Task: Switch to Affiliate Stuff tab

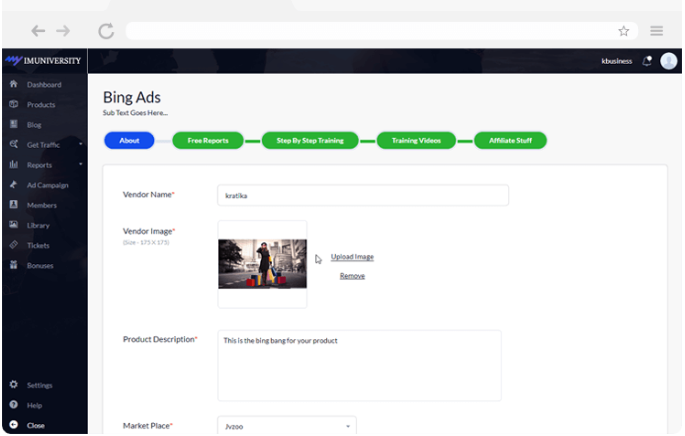Action: (x=510, y=140)
